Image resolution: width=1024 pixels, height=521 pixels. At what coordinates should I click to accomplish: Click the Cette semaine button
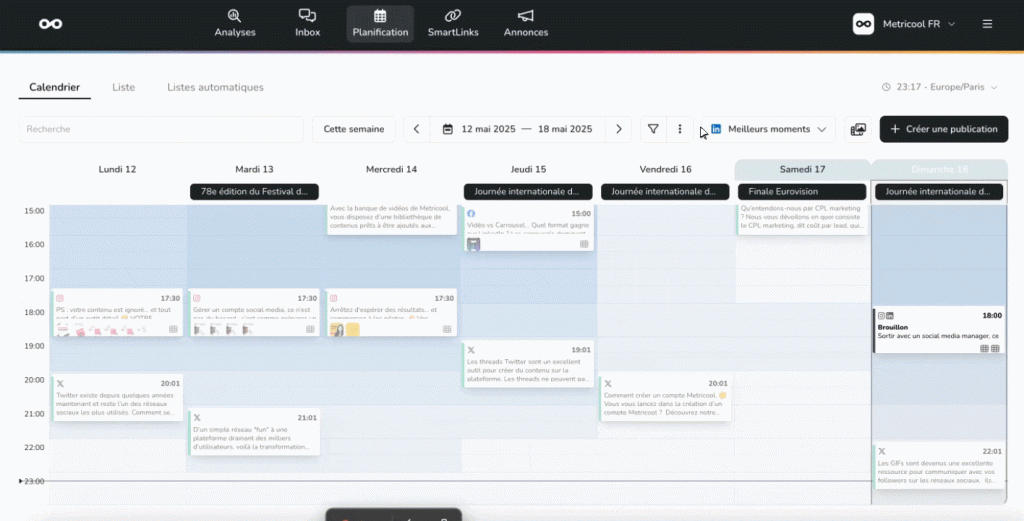[353, 129]
